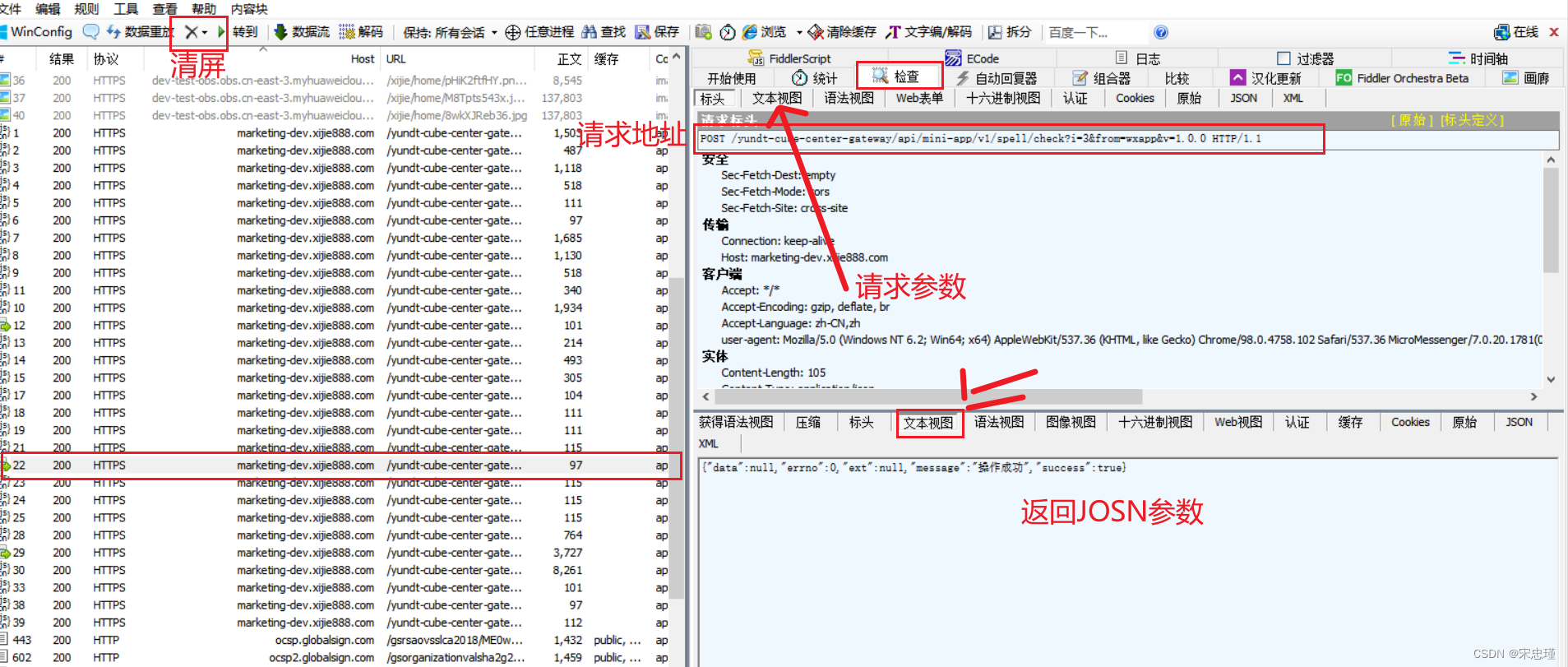Select request 文本视图 tab

(777, 98)
